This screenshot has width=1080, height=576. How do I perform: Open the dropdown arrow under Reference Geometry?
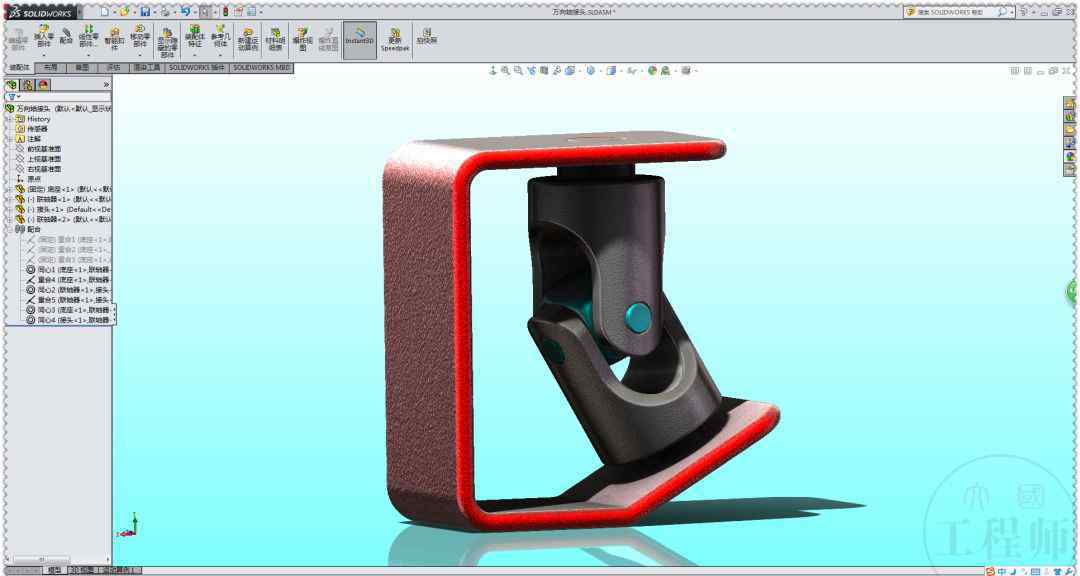(x=220, y=54)
